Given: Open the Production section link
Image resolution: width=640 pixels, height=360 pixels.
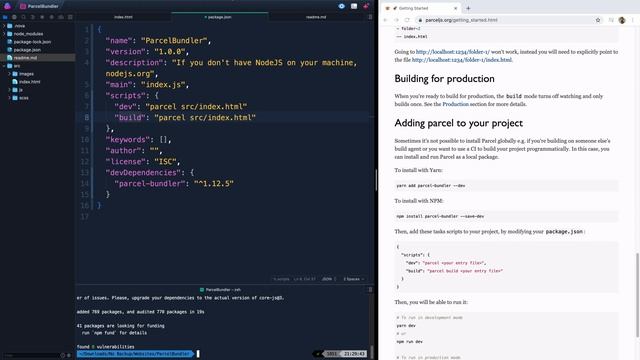Looking at the screenshot, I should click(x=456, y=104).
